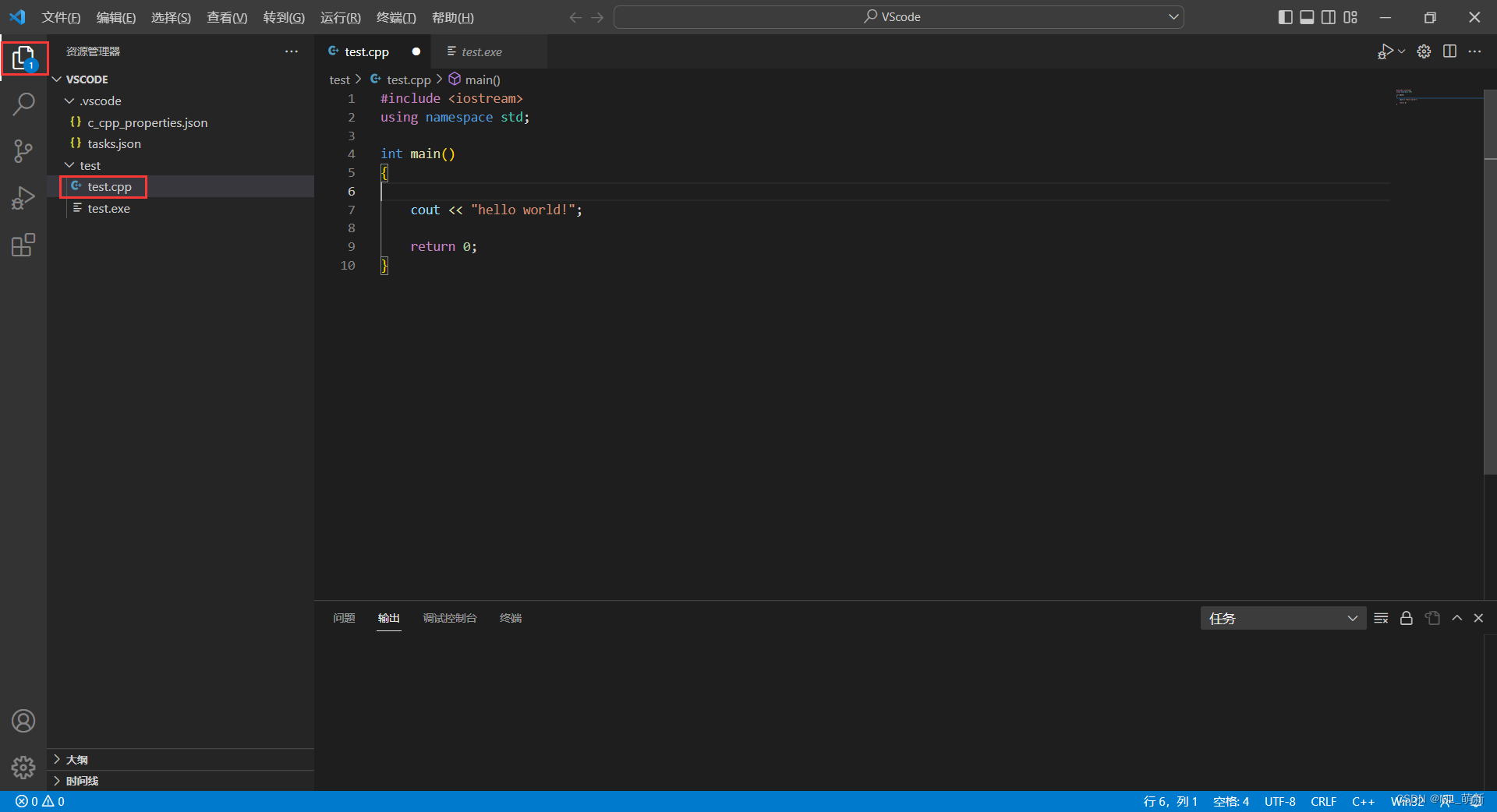The image size is (1497, 812).
Task: Click UTF-8 encoding status item
Action: pyautogui.click(x=1280, y=802)
